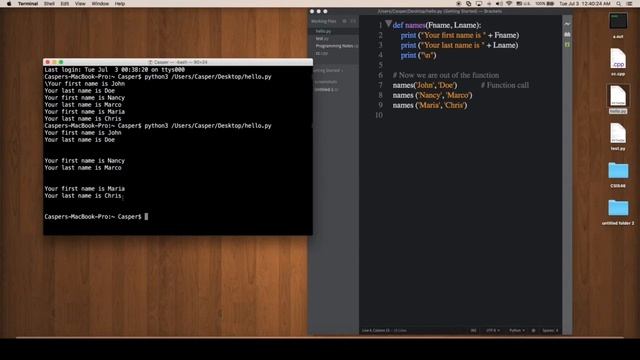640x360 pixels.
Task: Click the date and time in menu bar
Action: click(584, 4)
